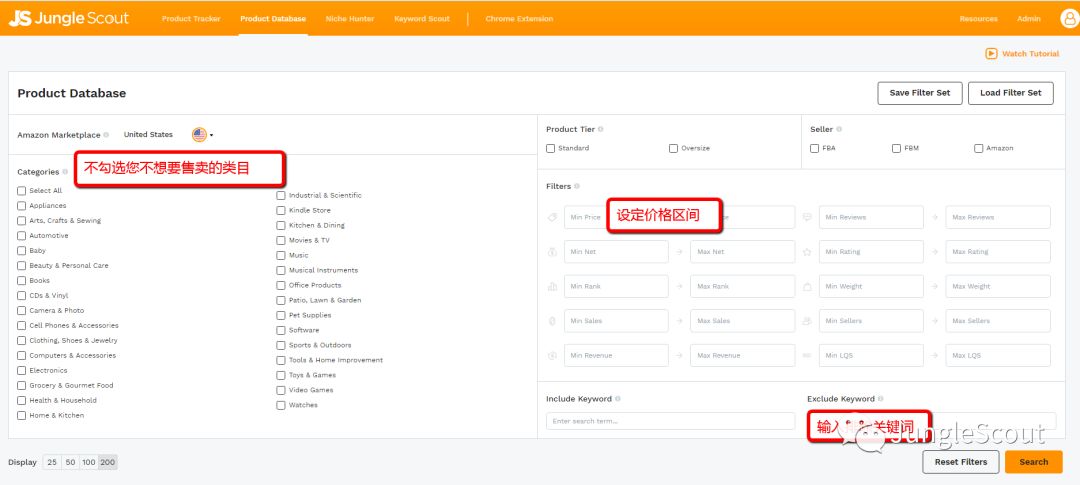The height and width of the screenshot is (485, 1080).
Task: Click the info icon beside Amazon Marketplace
Action: (106, 135)
